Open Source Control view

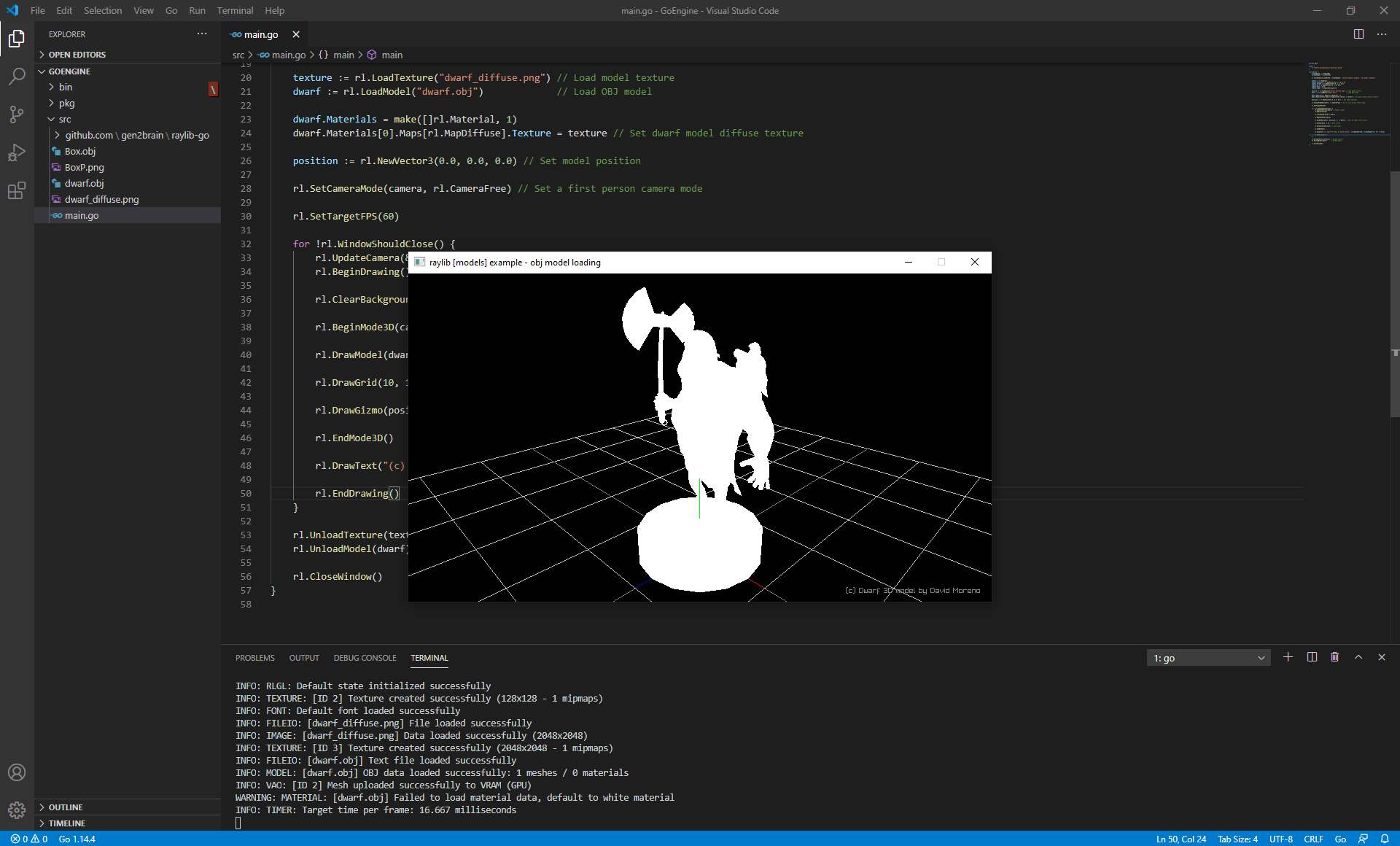(17, 114)
